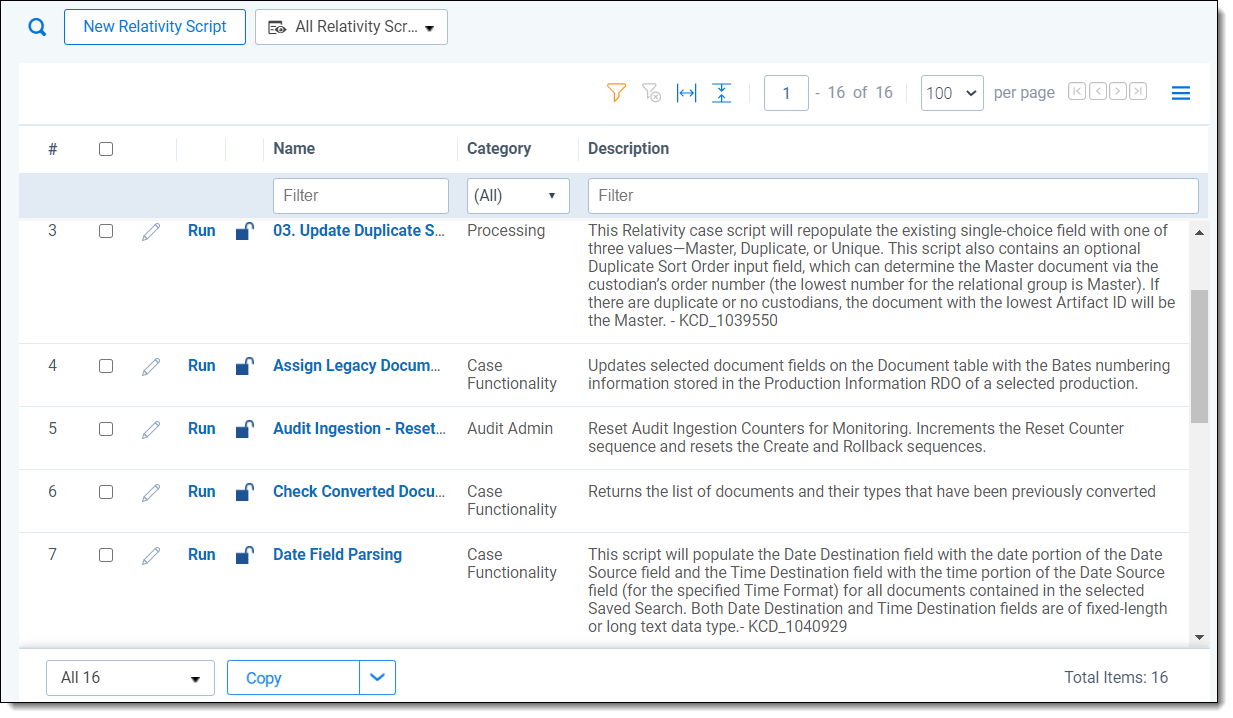
Task: Click the edit pencil for Date Field Parsing
Action: (151, 555)
